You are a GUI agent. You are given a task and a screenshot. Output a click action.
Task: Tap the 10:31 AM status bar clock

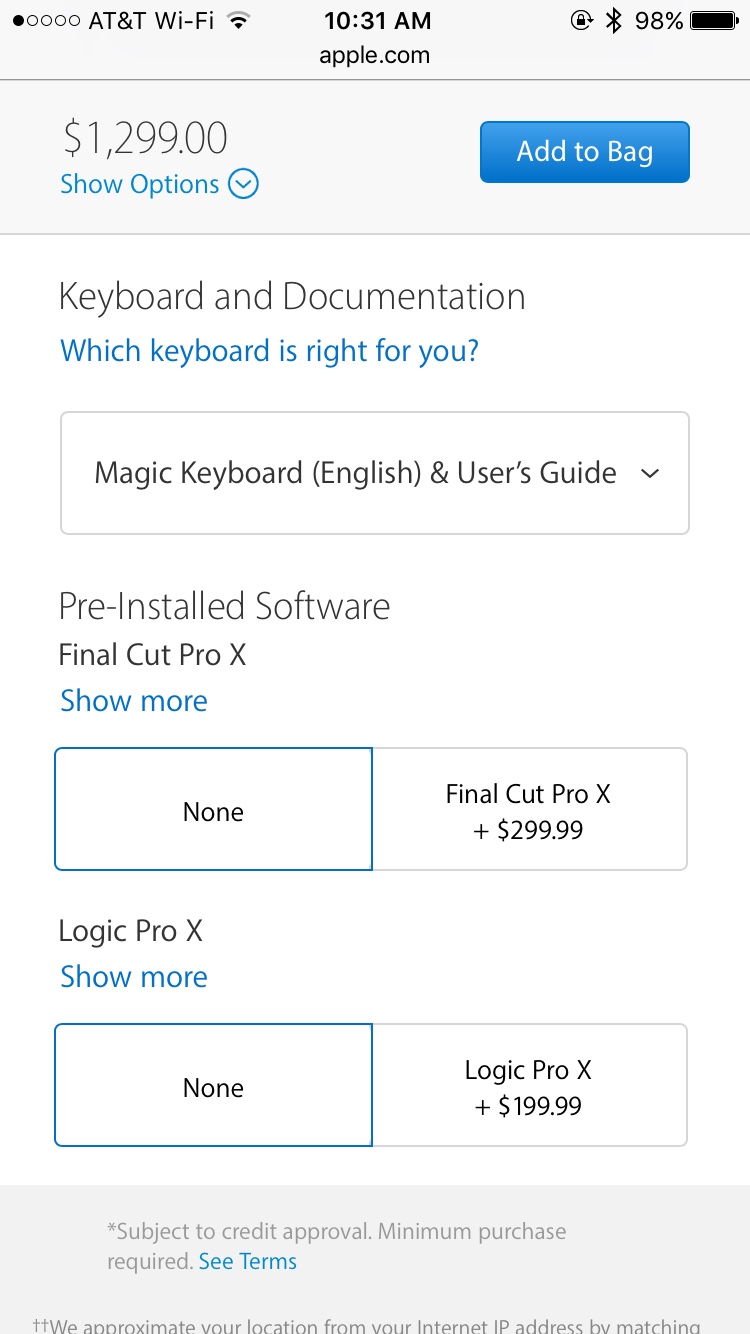[377, 20]
